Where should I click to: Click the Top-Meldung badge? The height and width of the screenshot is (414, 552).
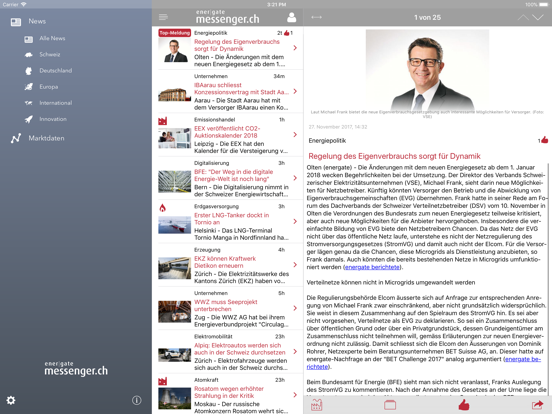pos(175,33)
